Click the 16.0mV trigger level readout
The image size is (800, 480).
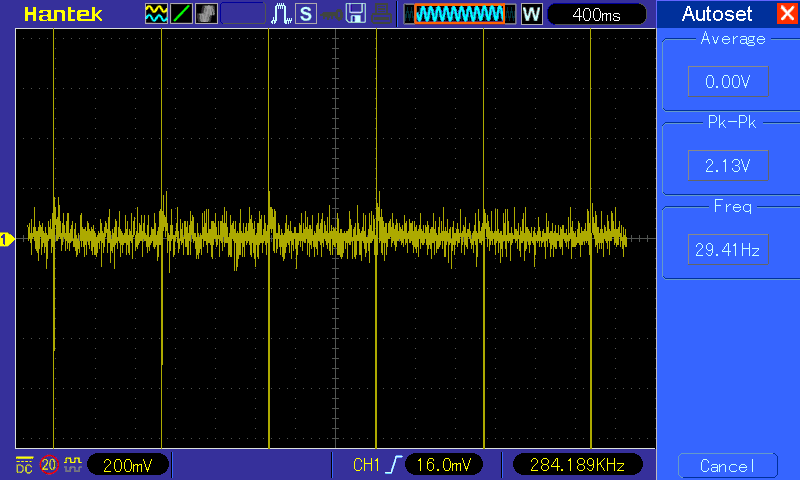[443, 465]
